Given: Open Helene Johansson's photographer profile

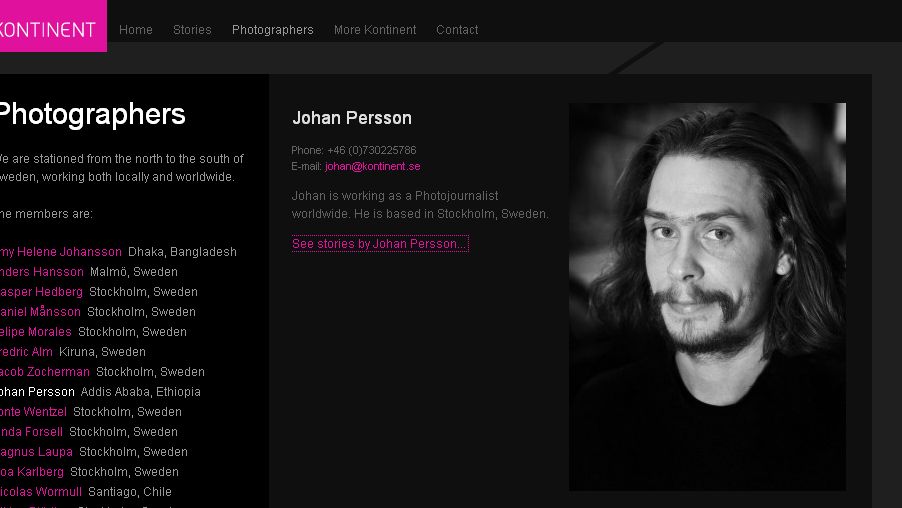Looking at the screenshot, I should click(x=62, y=252).
